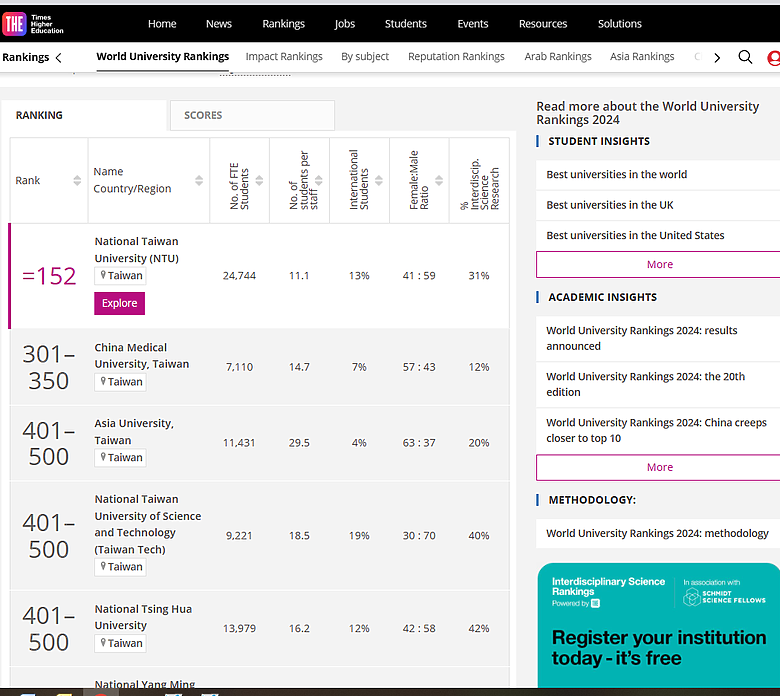
Task: Open Students menu item
Action: 406,23
